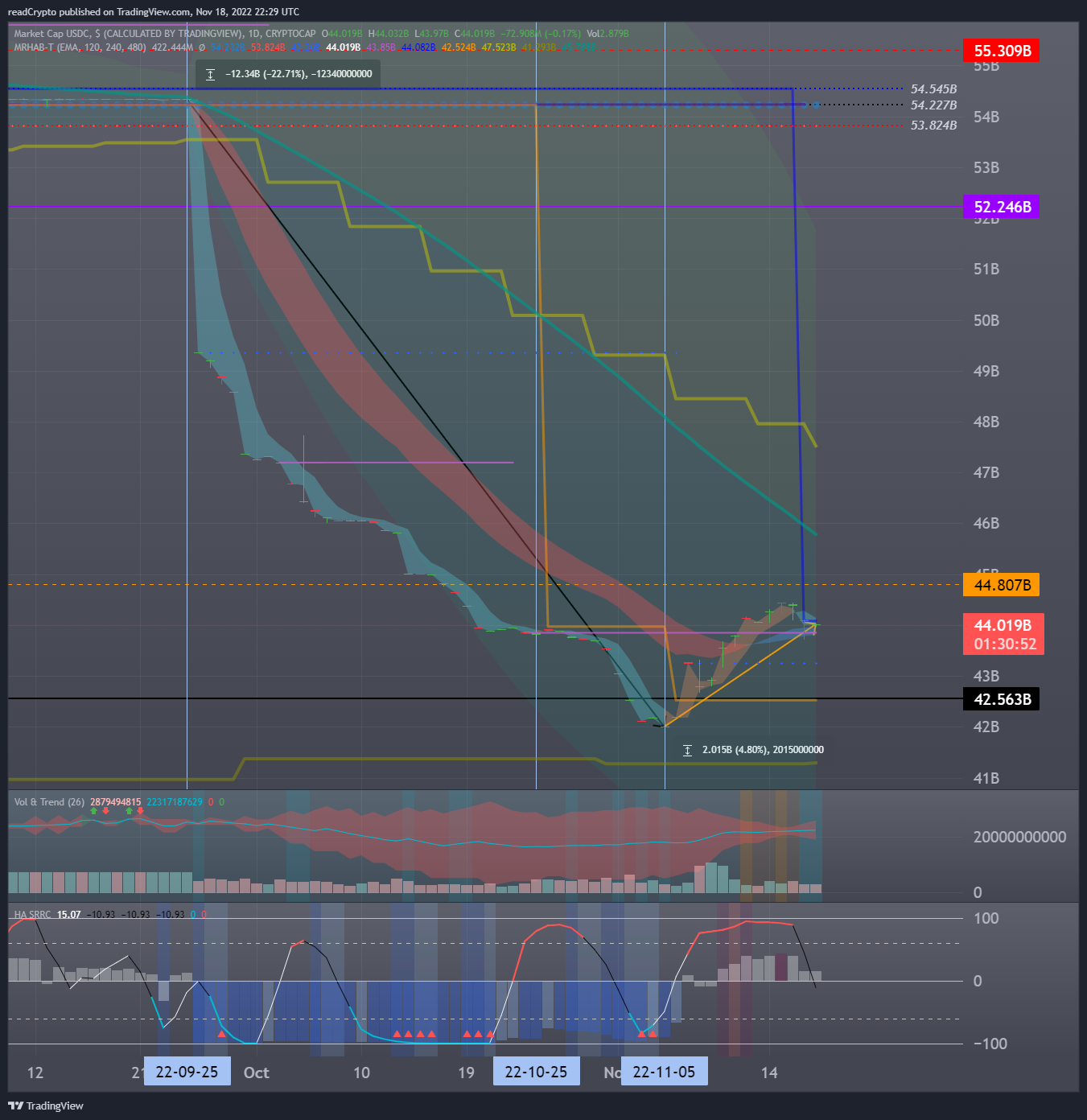Click the 10 label on time axis

pyautogui.click(x=362, y=1073)
